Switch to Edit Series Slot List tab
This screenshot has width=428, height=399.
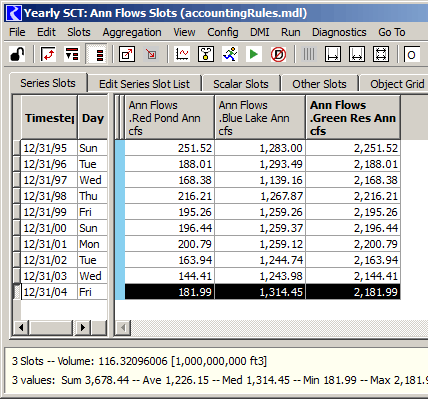tap(144, 84)
